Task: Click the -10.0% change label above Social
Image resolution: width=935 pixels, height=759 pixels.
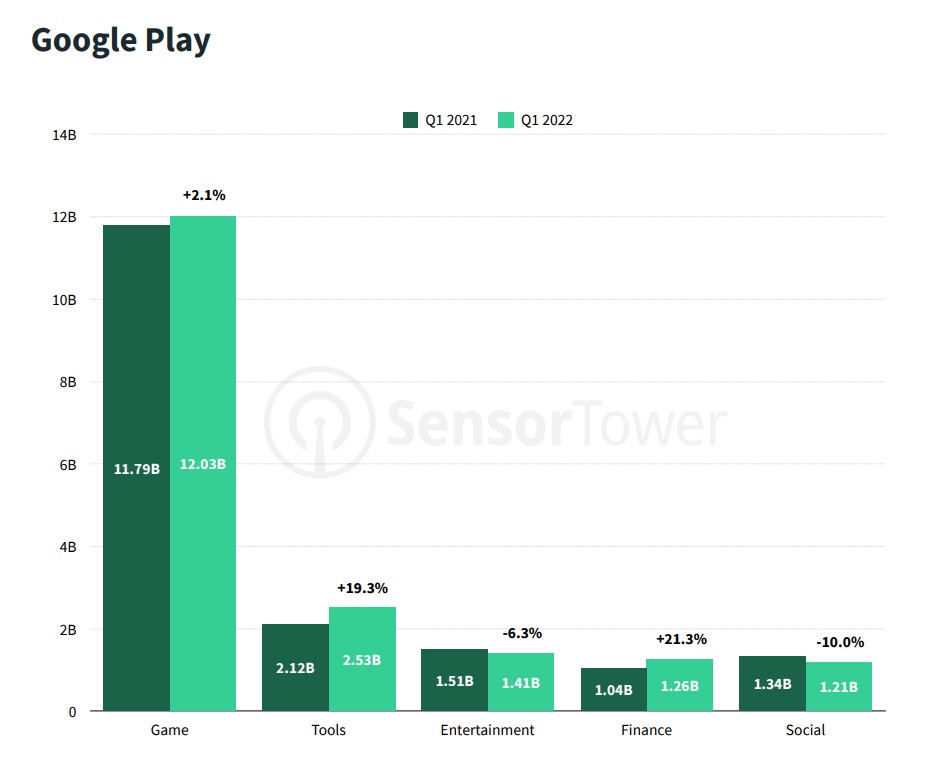Action: [x=840, y=643]
